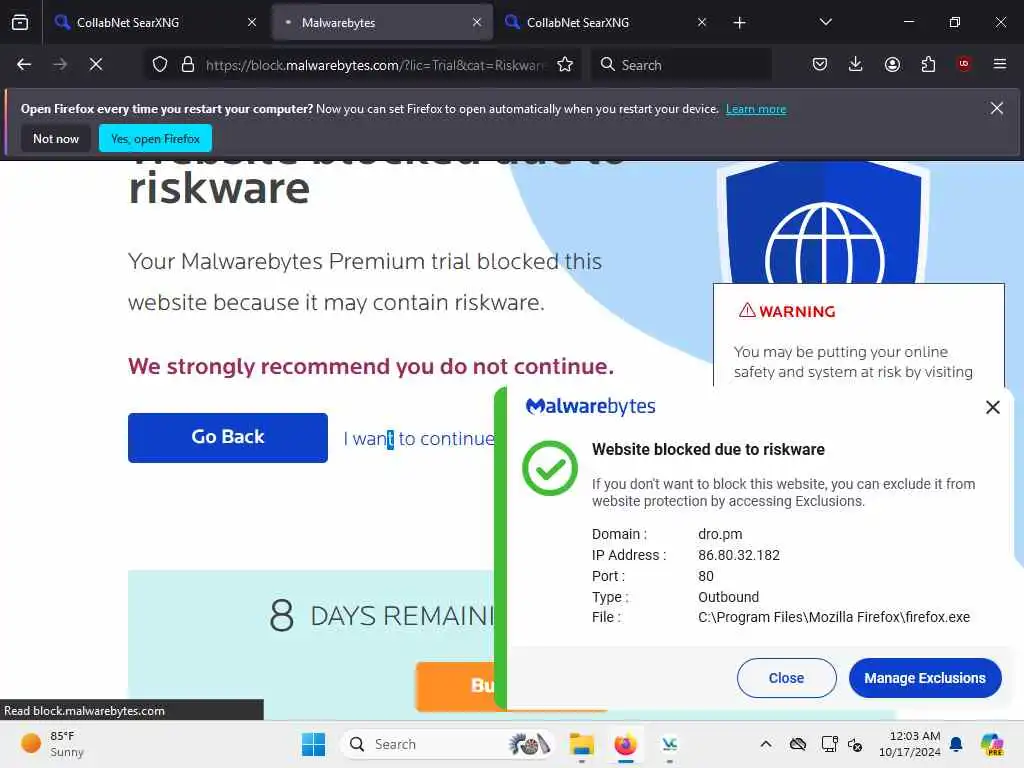This screenshot has height=768, width=1024.
Task: Choose Not now in Firefox prompt
Action: (56, 138)
